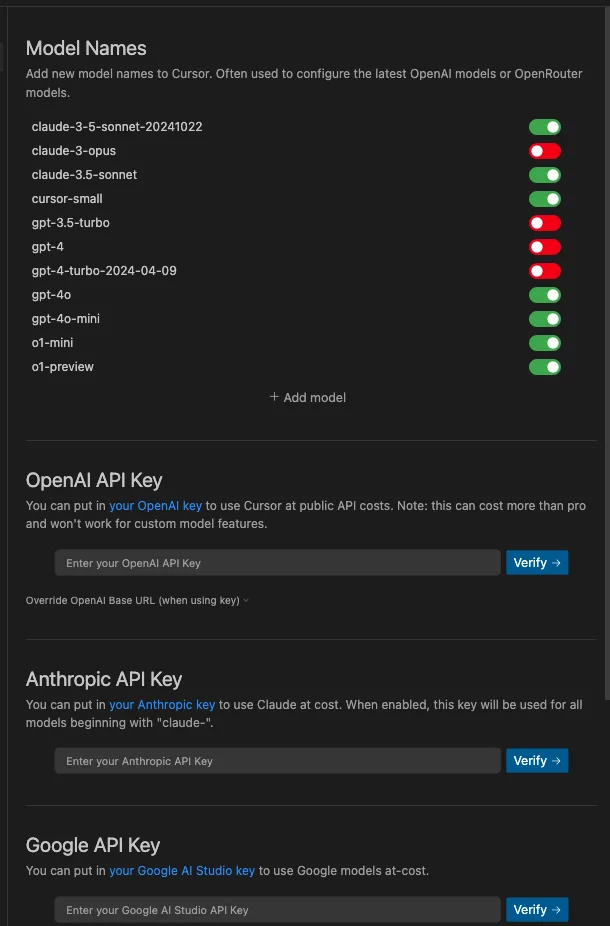The image size is (610, 926).
Task: Disable the o1-preview model toggle
Action: click(544, 367)
